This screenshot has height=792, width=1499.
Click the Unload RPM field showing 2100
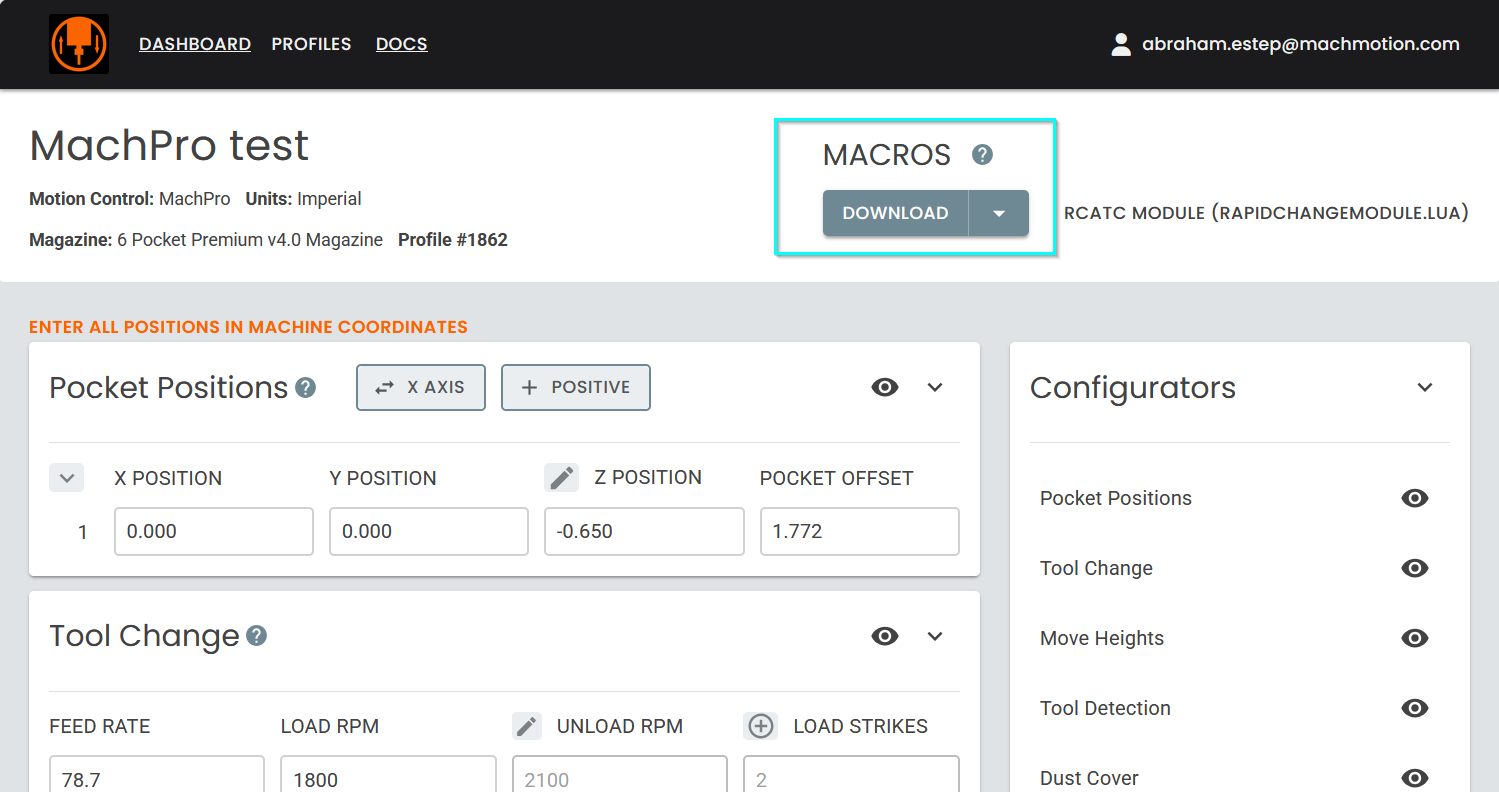620,774
